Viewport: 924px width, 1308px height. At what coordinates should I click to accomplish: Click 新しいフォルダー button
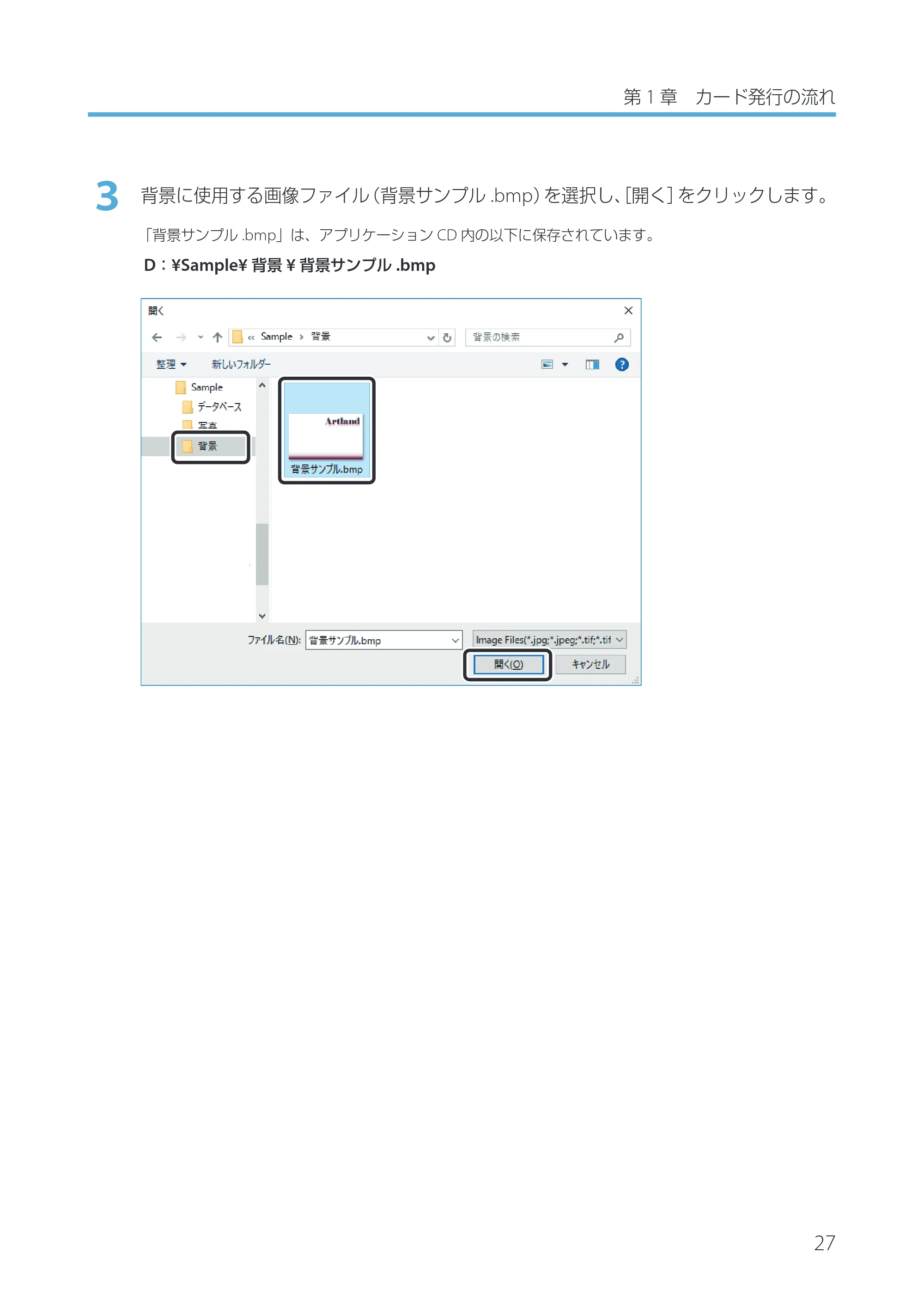pos(241,364)
